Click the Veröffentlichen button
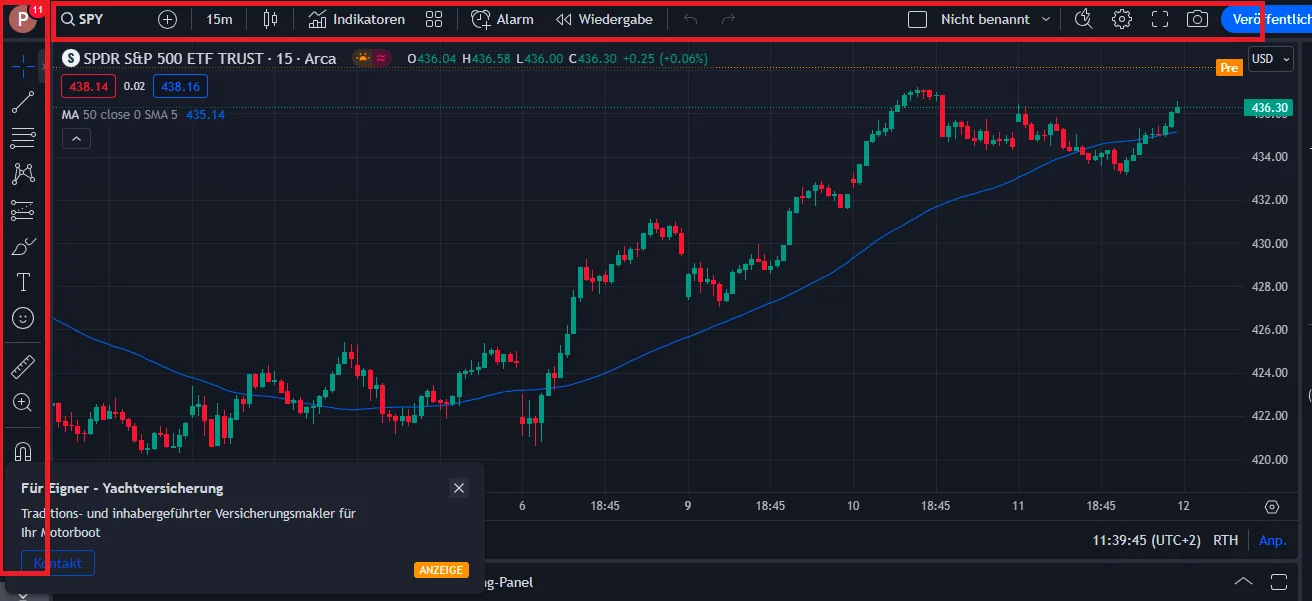 [1266, 19]
